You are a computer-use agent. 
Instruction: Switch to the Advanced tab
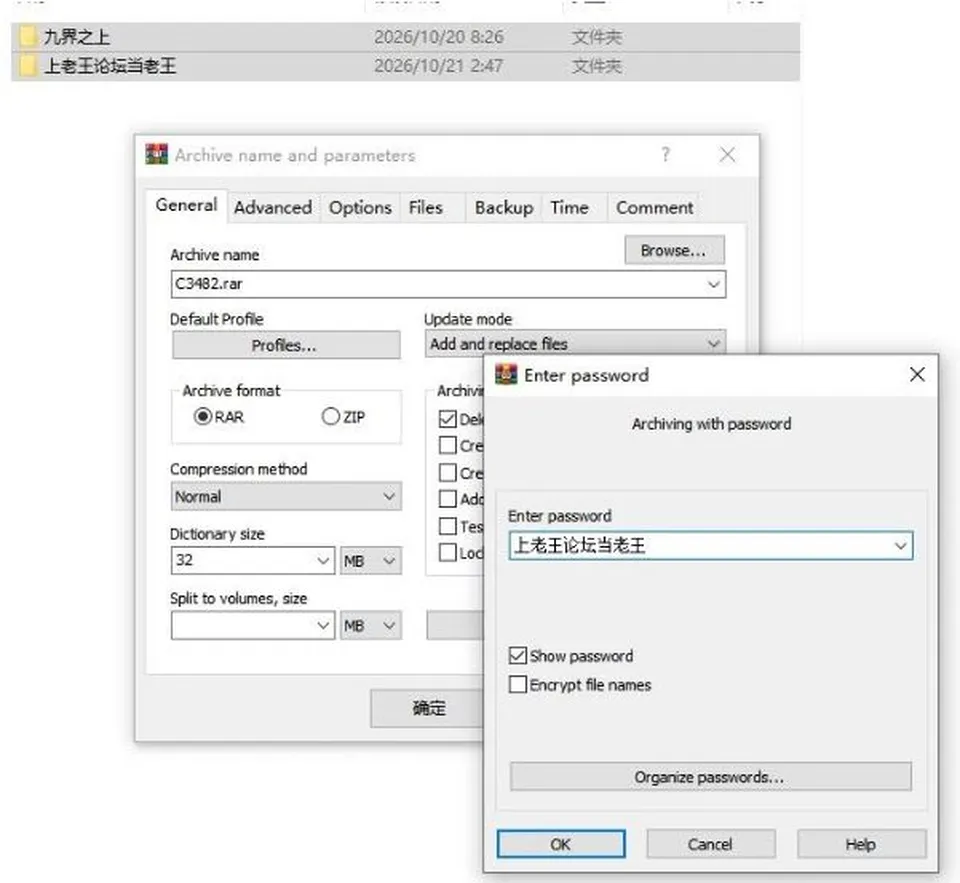click(273, 208)
